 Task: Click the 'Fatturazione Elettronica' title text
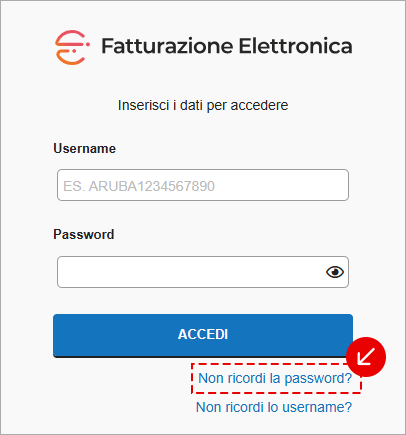pos(227,46)
